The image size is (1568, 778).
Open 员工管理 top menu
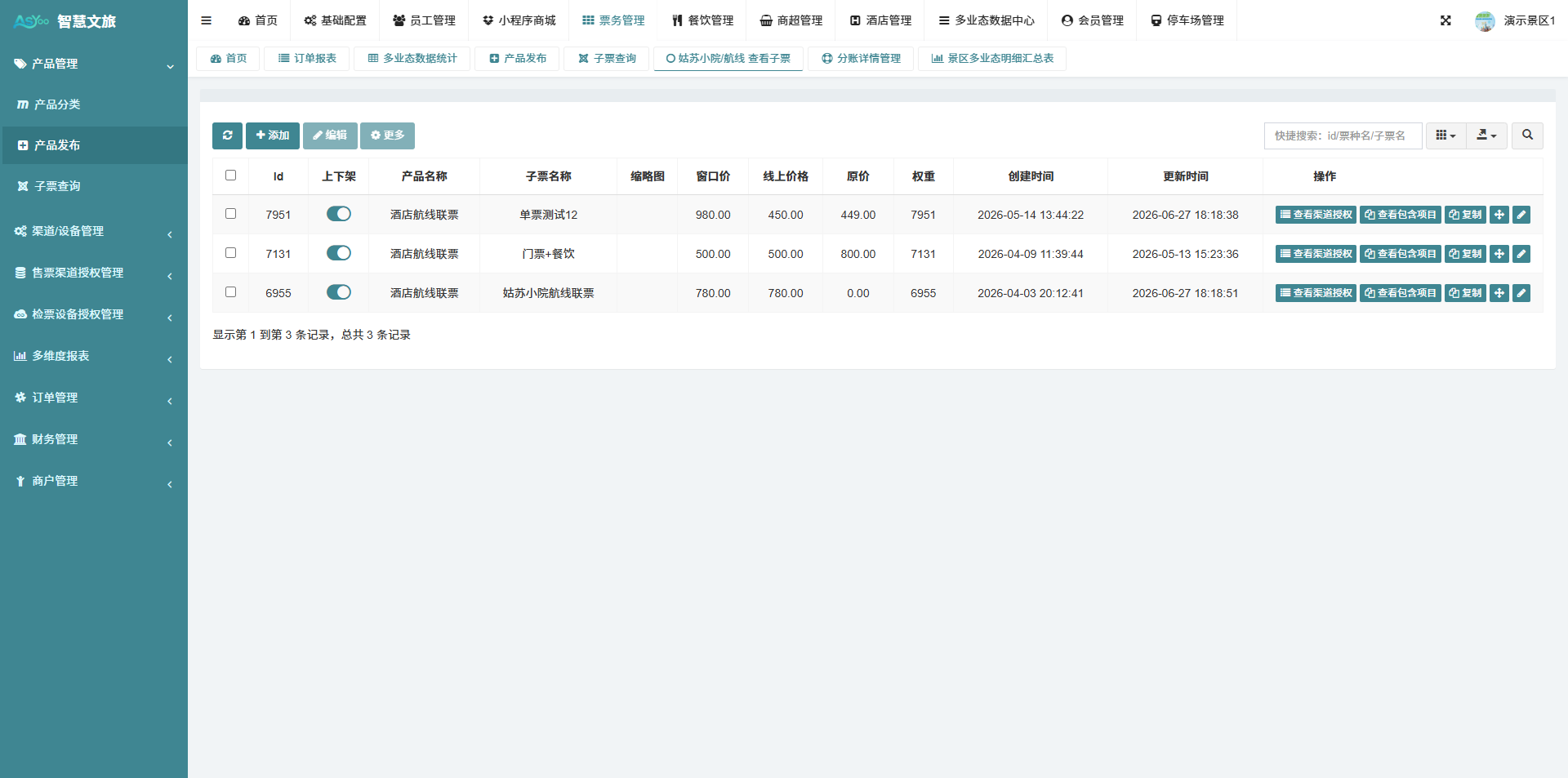[x=424, y=20]
